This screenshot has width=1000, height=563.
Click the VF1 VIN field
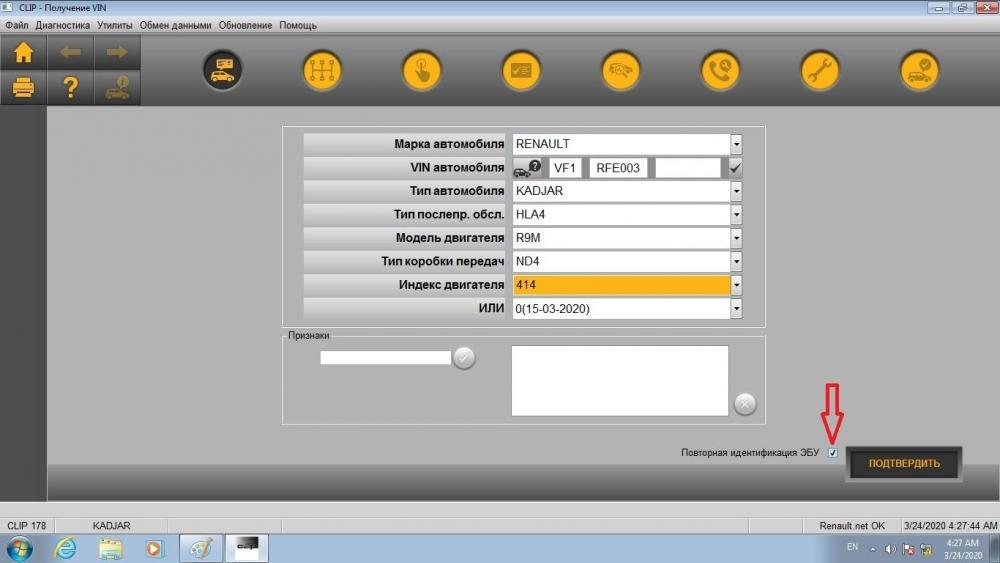coord(565,168)
